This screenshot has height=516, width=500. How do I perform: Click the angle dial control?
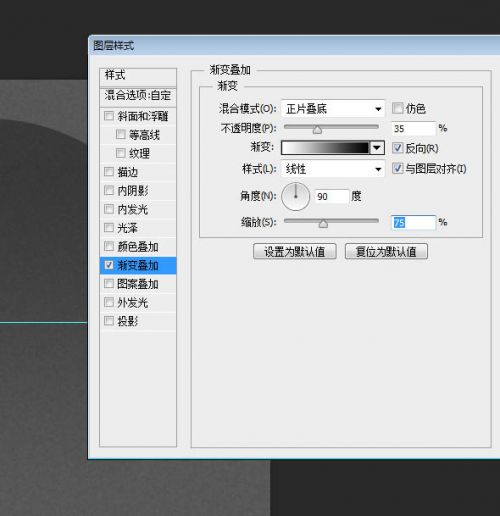296,196
